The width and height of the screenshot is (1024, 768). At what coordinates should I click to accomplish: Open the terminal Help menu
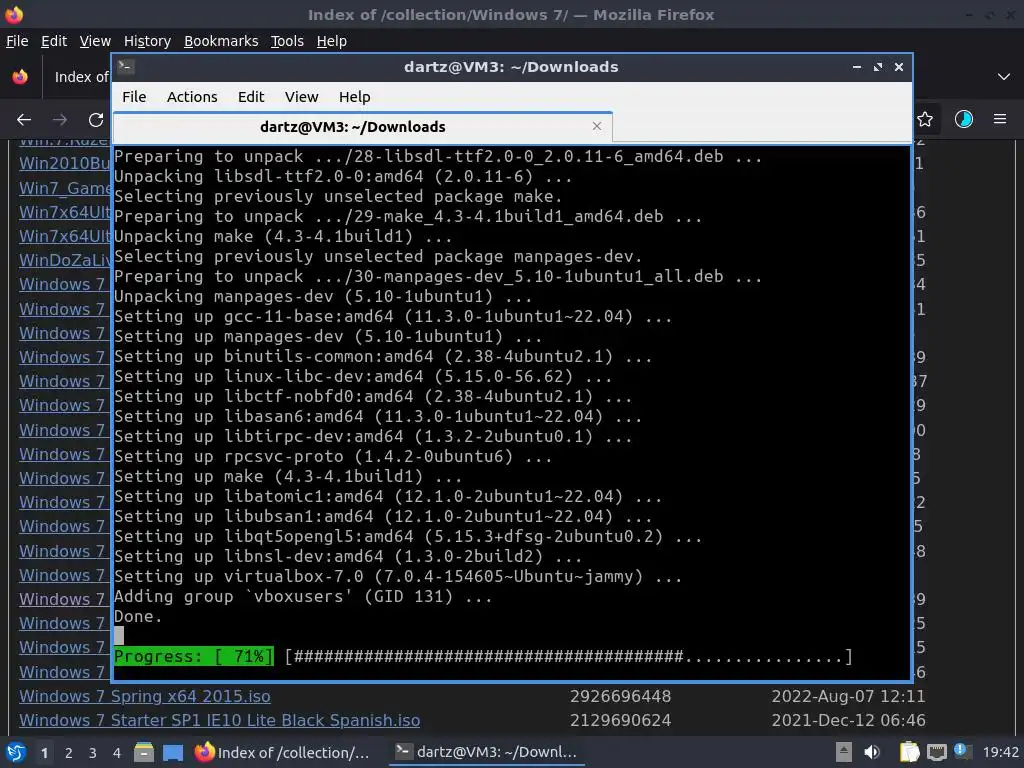355,97
